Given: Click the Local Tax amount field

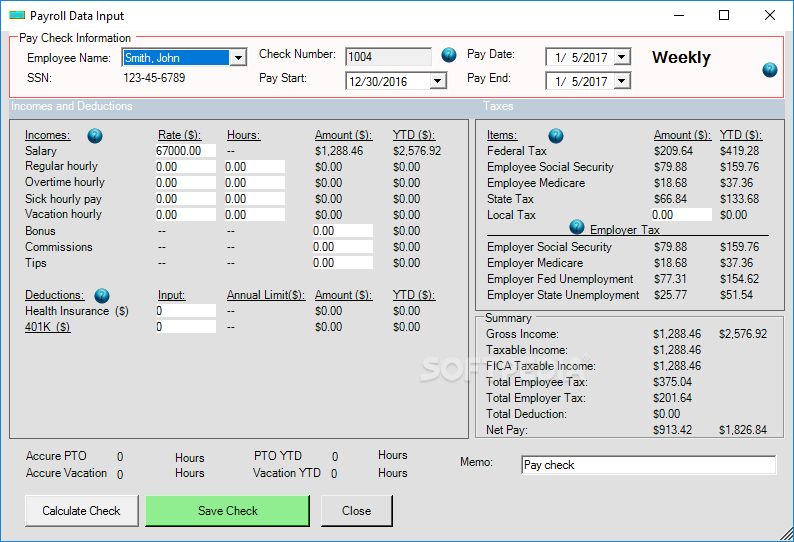Looking at the screenshot, I should point(682,215).
